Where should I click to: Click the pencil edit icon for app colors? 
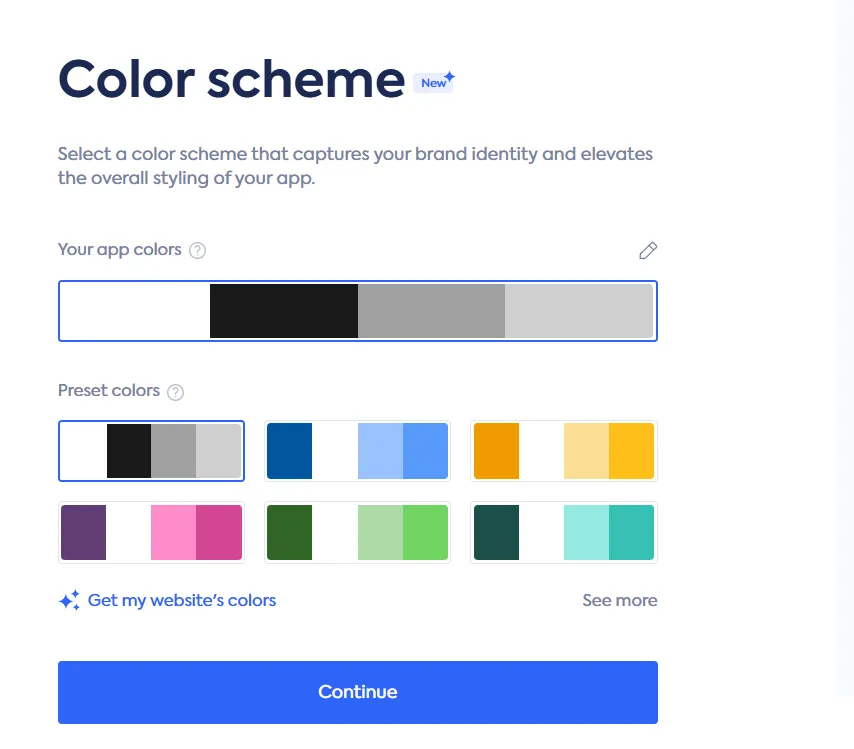click(x=648, y=250)
